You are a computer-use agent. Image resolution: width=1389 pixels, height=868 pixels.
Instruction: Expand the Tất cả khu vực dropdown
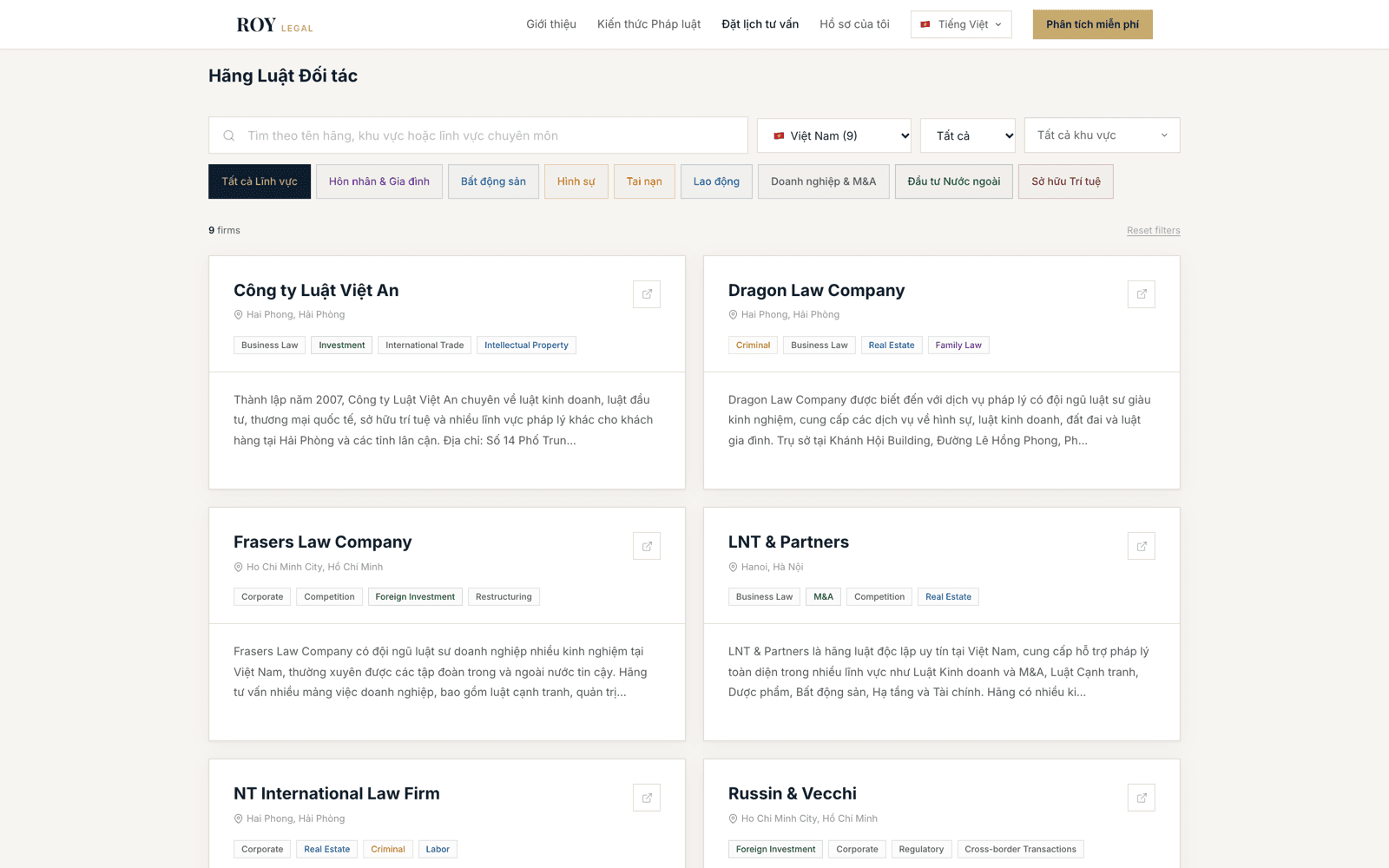pyautogui.click(x=1103, y=135)
